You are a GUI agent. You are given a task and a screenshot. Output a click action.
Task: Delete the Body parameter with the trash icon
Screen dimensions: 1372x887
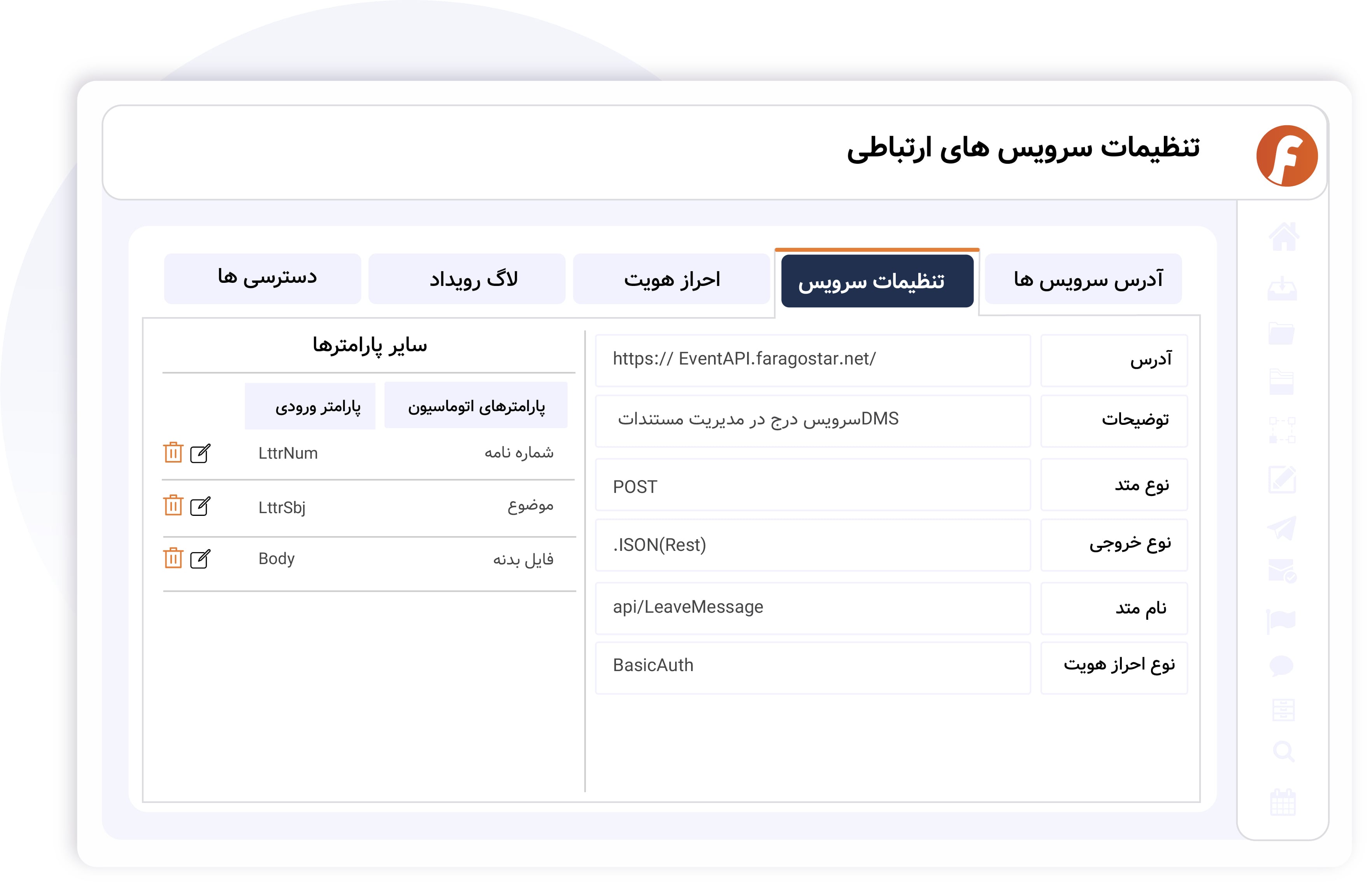[x=174, y=558]
